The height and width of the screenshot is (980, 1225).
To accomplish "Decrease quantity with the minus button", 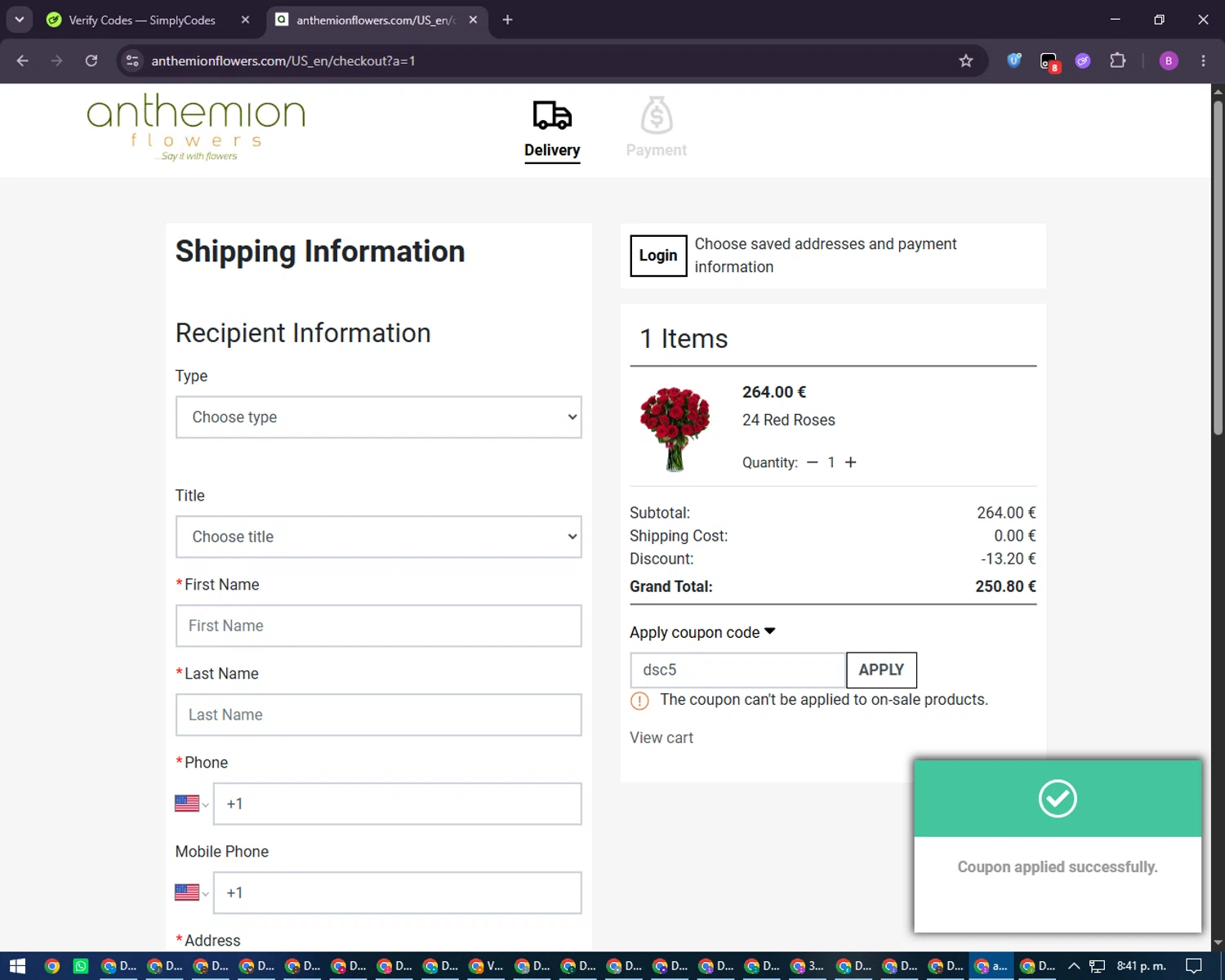I will click(x=812, y=462).
